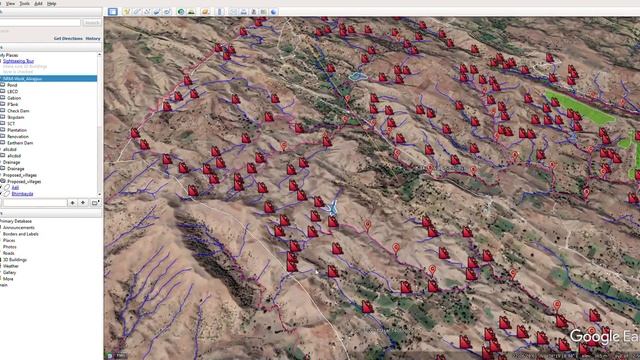Open the placemark link below Adli
The image size is (640, 360).
pyautogui.click(x=22, y=194)
